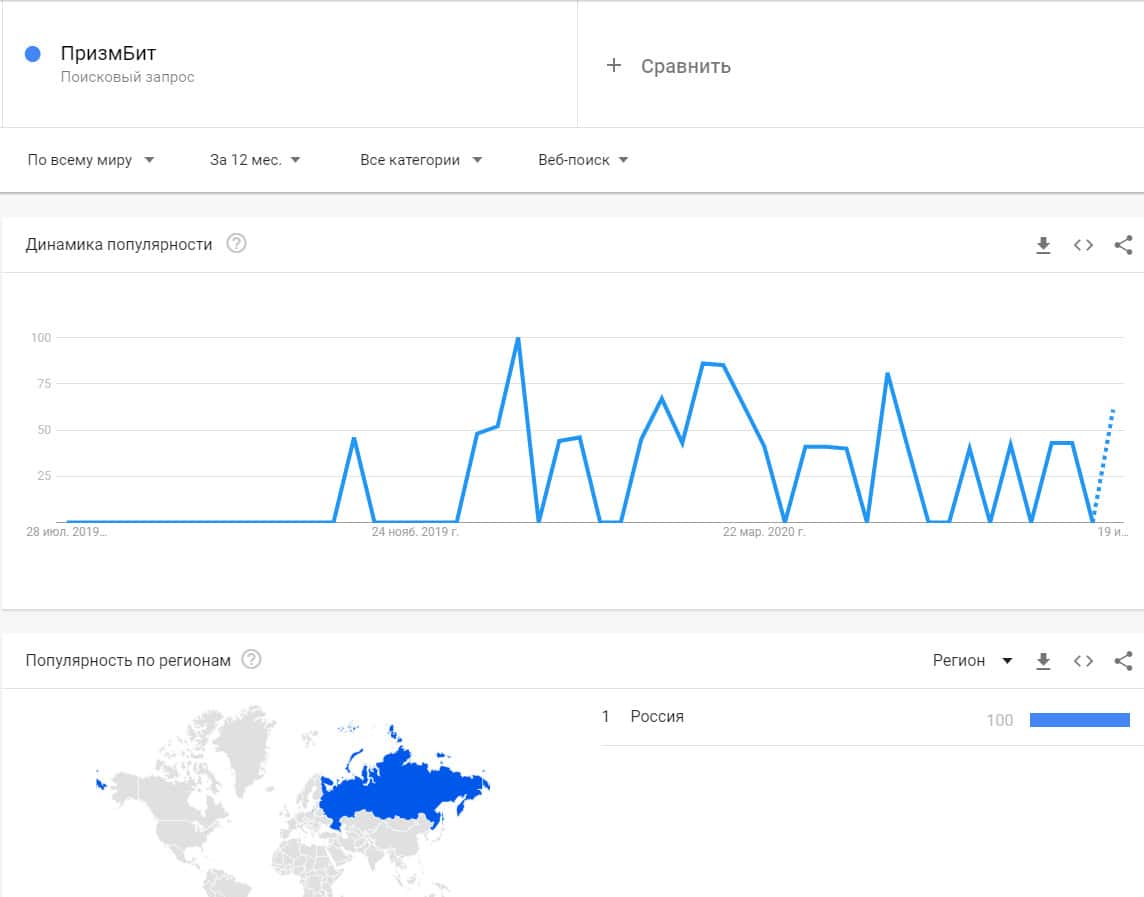Open help for Динамика популярности
The image size is (1144, 897).
point(236,244)
